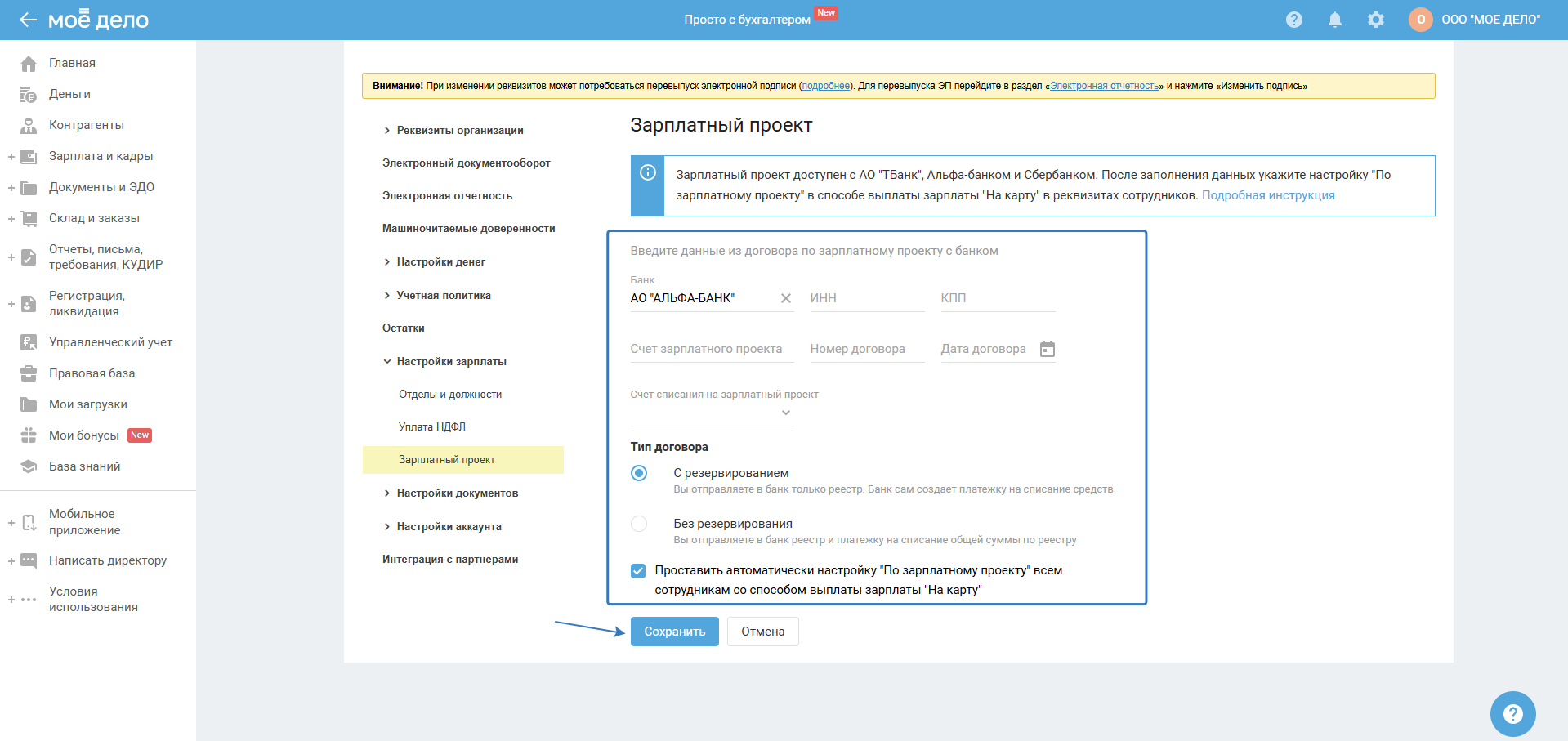Toggle the Проставить автоматически настройку checkbox
The height and width of the screenshot is (741, 1568).
638,571
